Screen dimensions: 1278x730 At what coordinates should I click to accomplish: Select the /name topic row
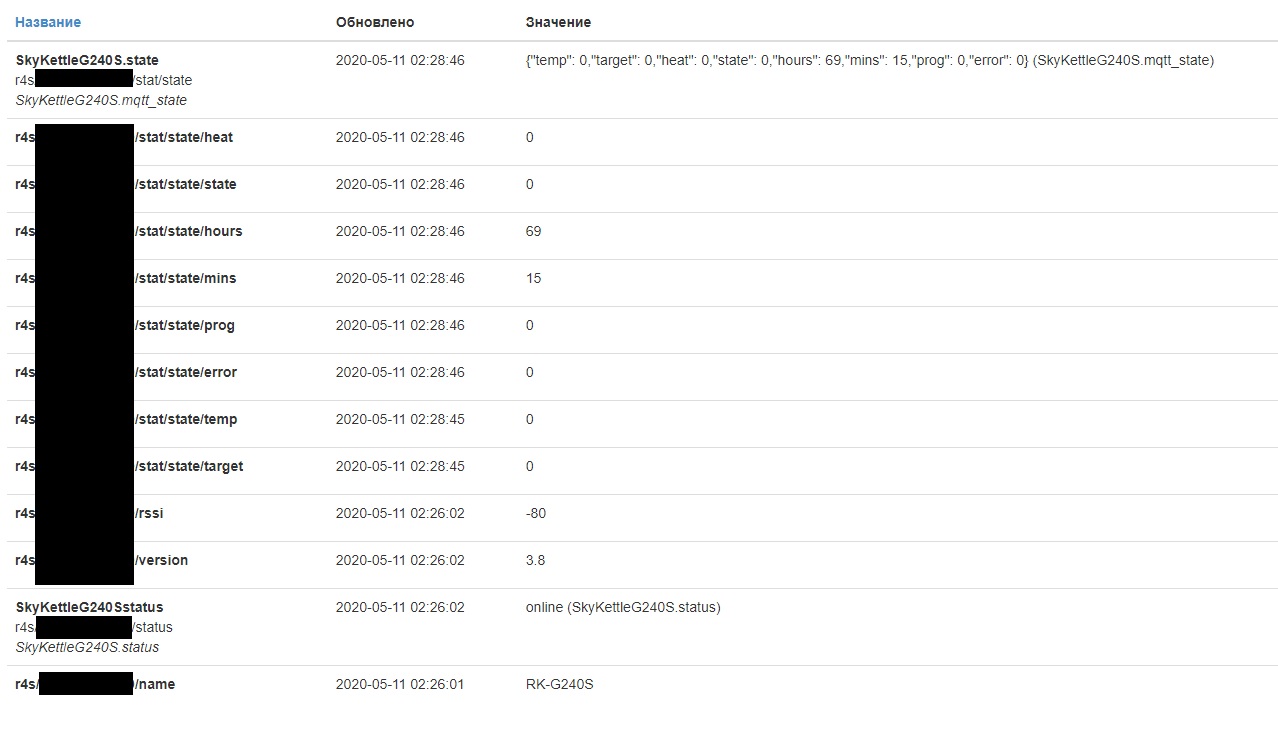[x=154, y=684]
